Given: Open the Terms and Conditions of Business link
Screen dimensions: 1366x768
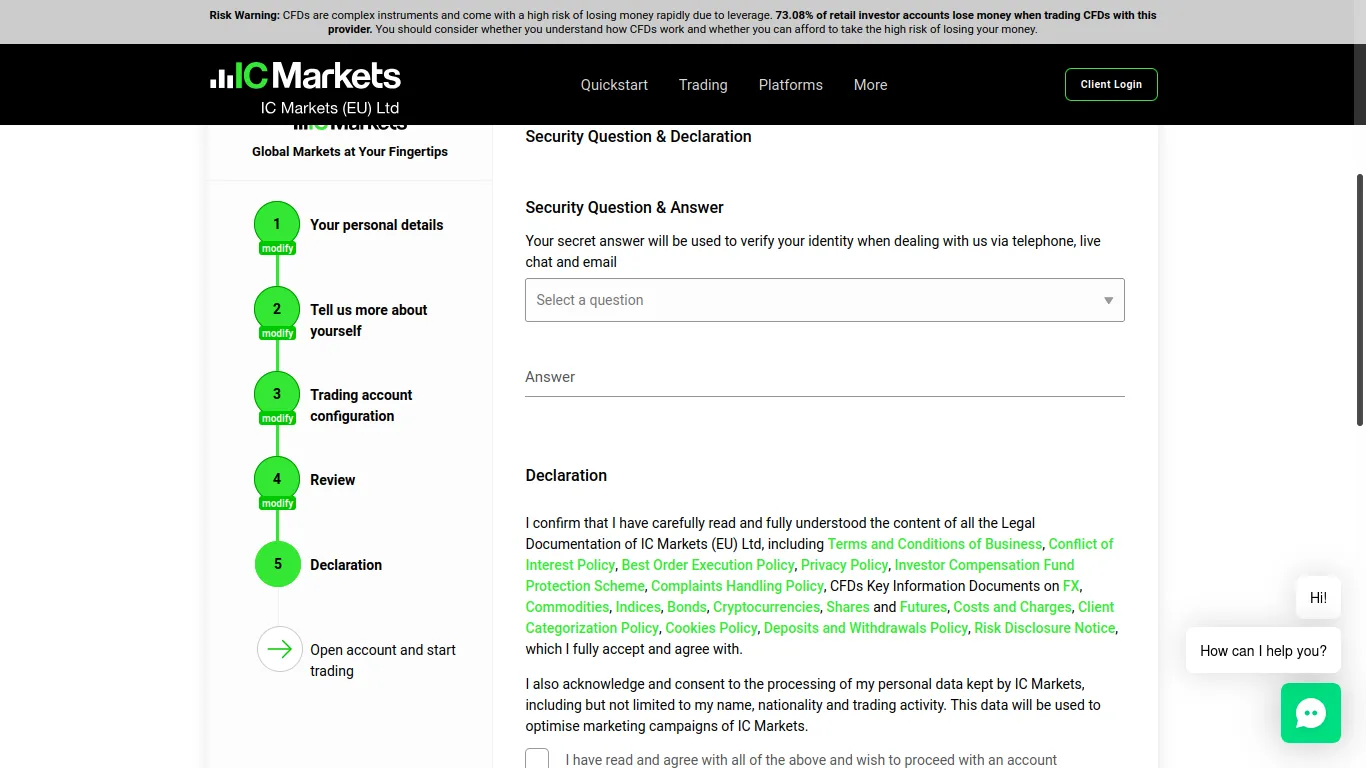Looking at the screenshot, I should [x=935, y=544].
